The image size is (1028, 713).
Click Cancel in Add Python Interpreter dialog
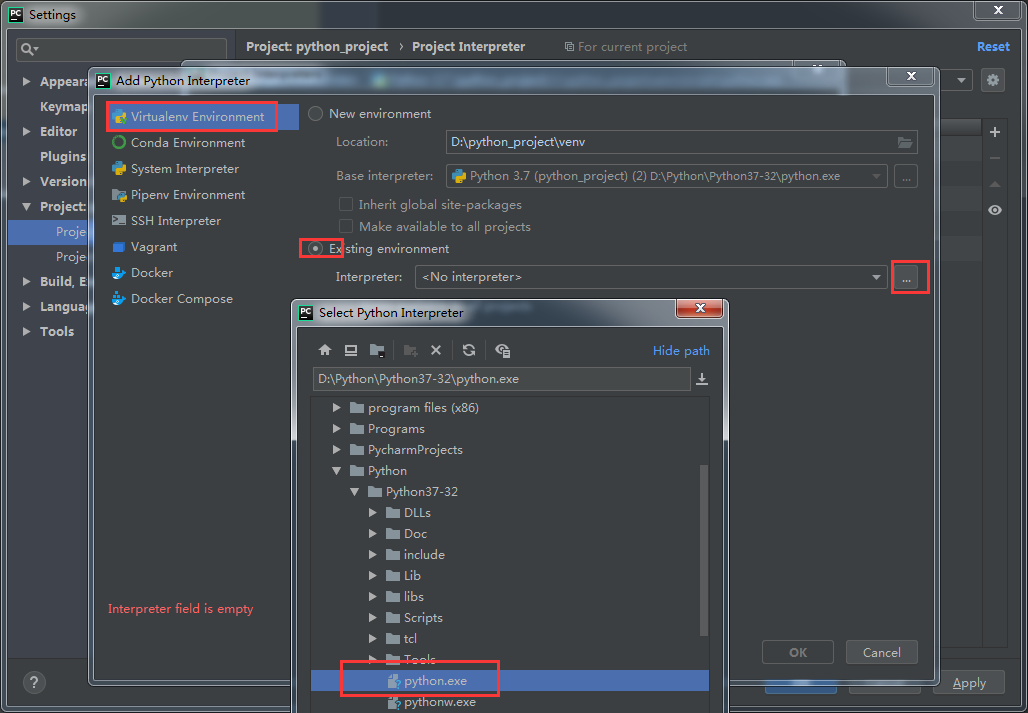[x=882, y=652]
